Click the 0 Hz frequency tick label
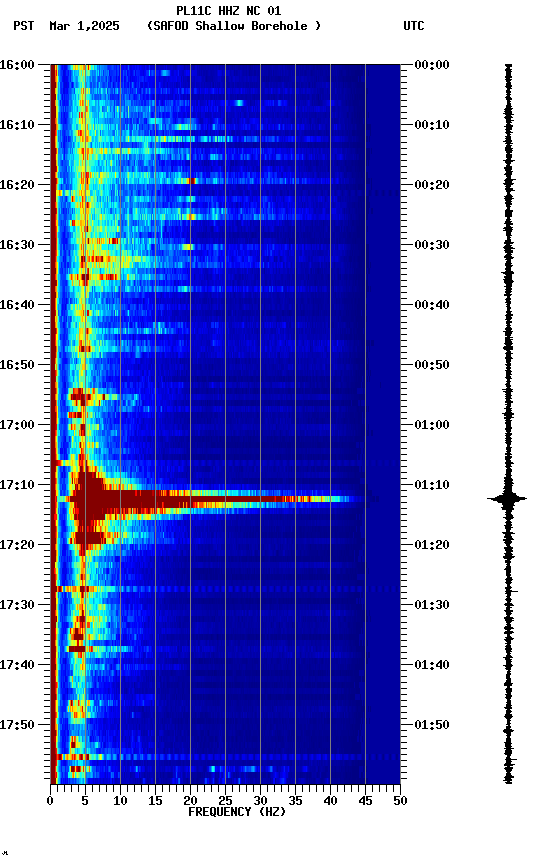This screenshot has height=864, width=552. [x=50, y=801]
